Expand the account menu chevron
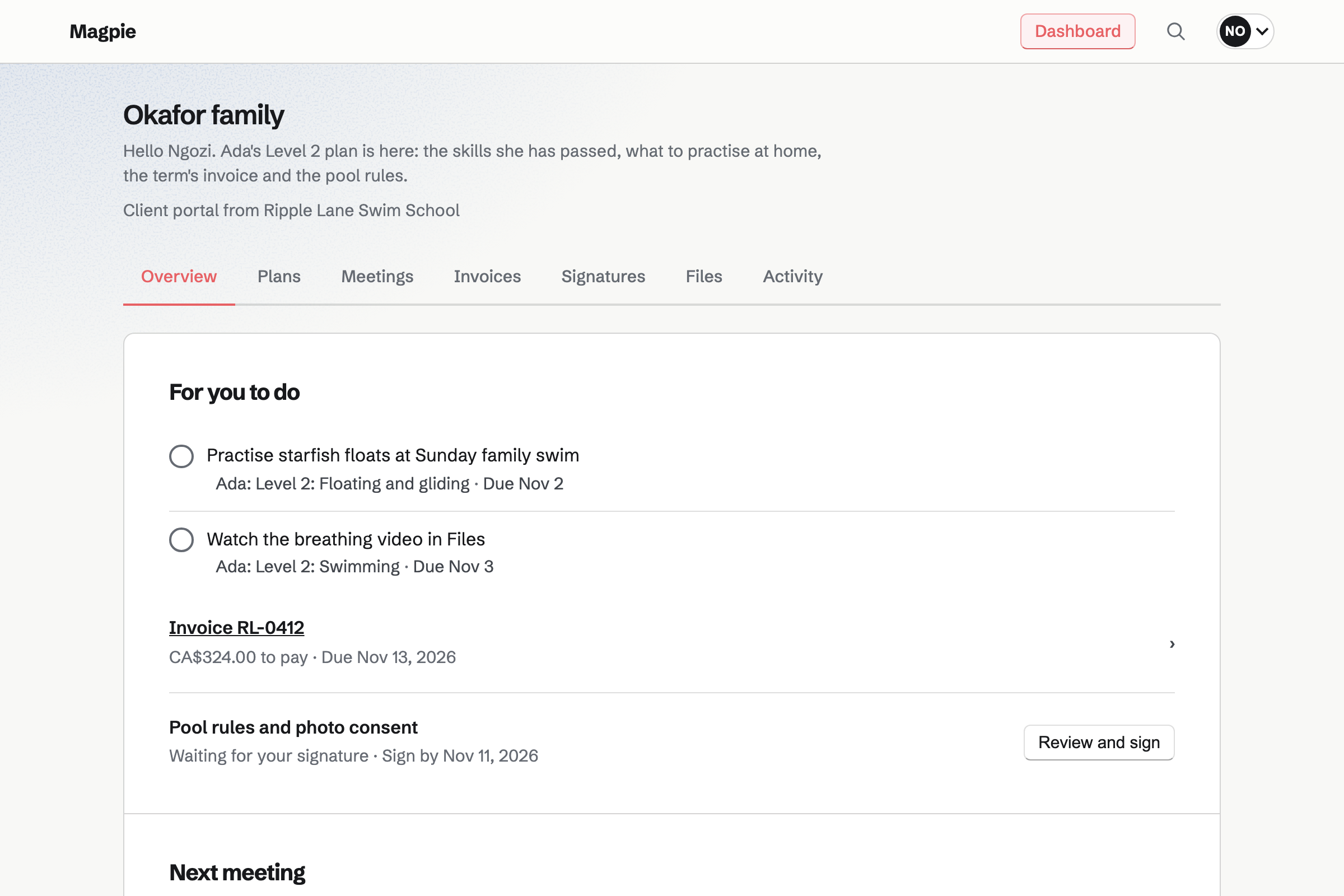The width and height of the screenshot is (1344, 896). tap(1262, 31)
